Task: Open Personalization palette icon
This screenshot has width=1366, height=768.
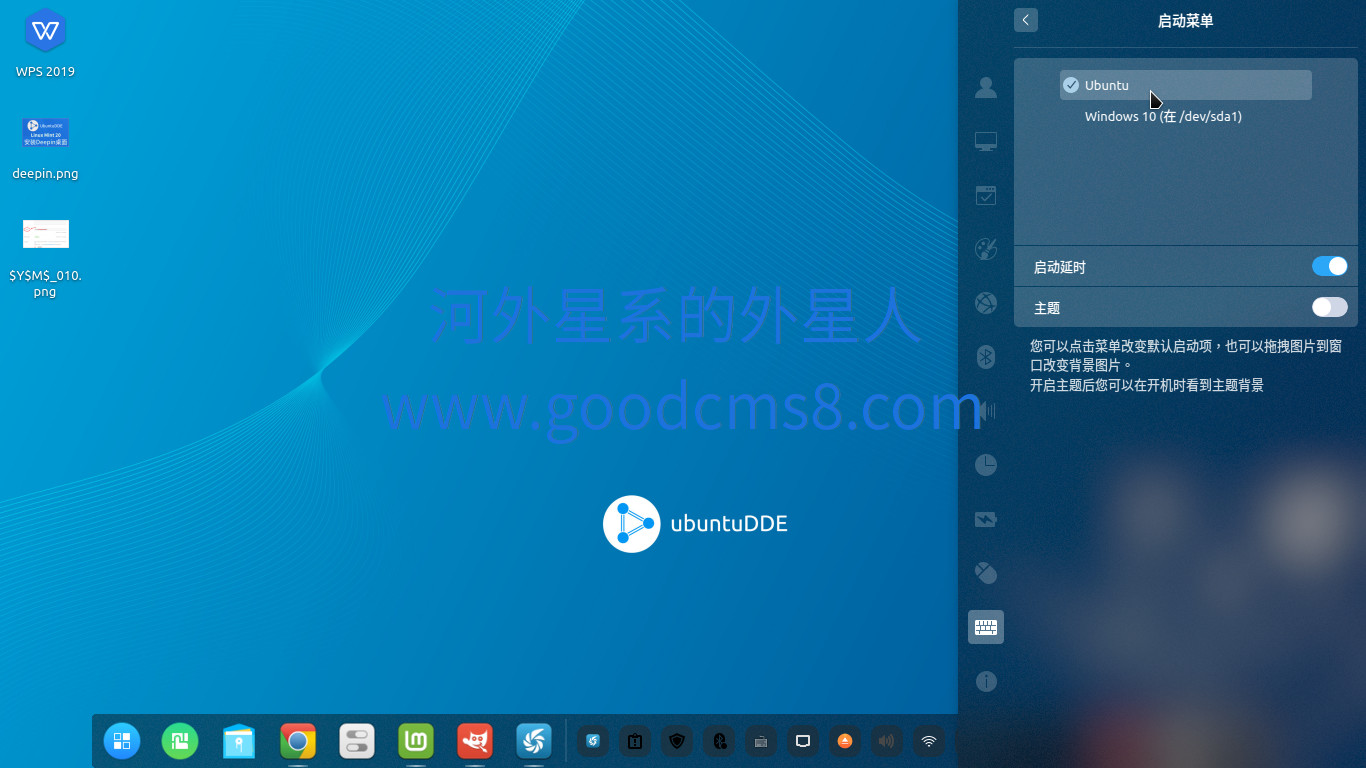Action: point(986,249)
